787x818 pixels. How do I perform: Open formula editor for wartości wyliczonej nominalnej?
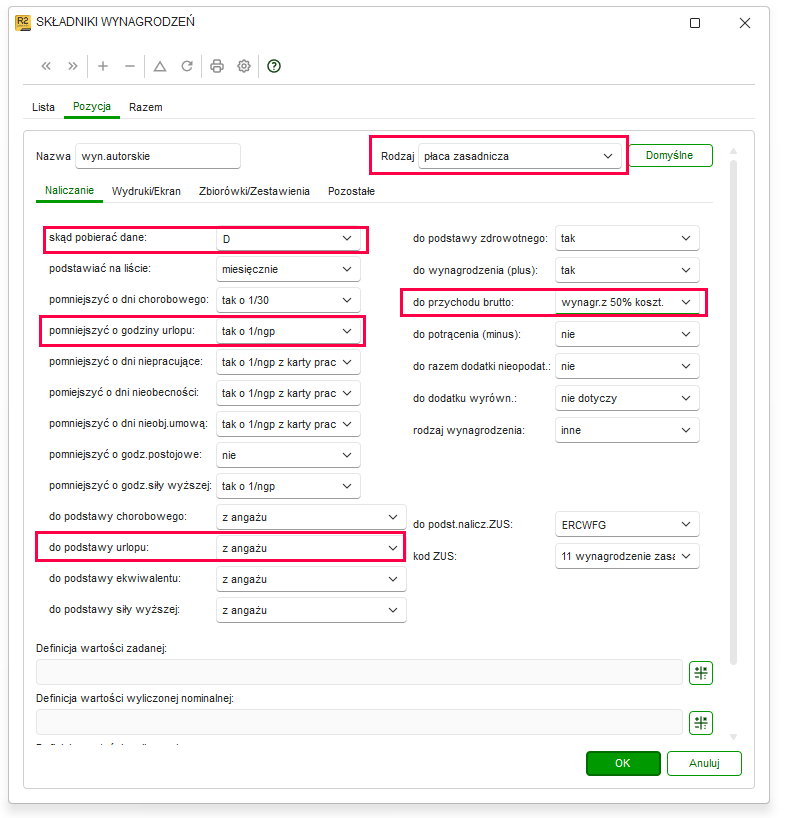pyautogui.click(x=700, y=723)
